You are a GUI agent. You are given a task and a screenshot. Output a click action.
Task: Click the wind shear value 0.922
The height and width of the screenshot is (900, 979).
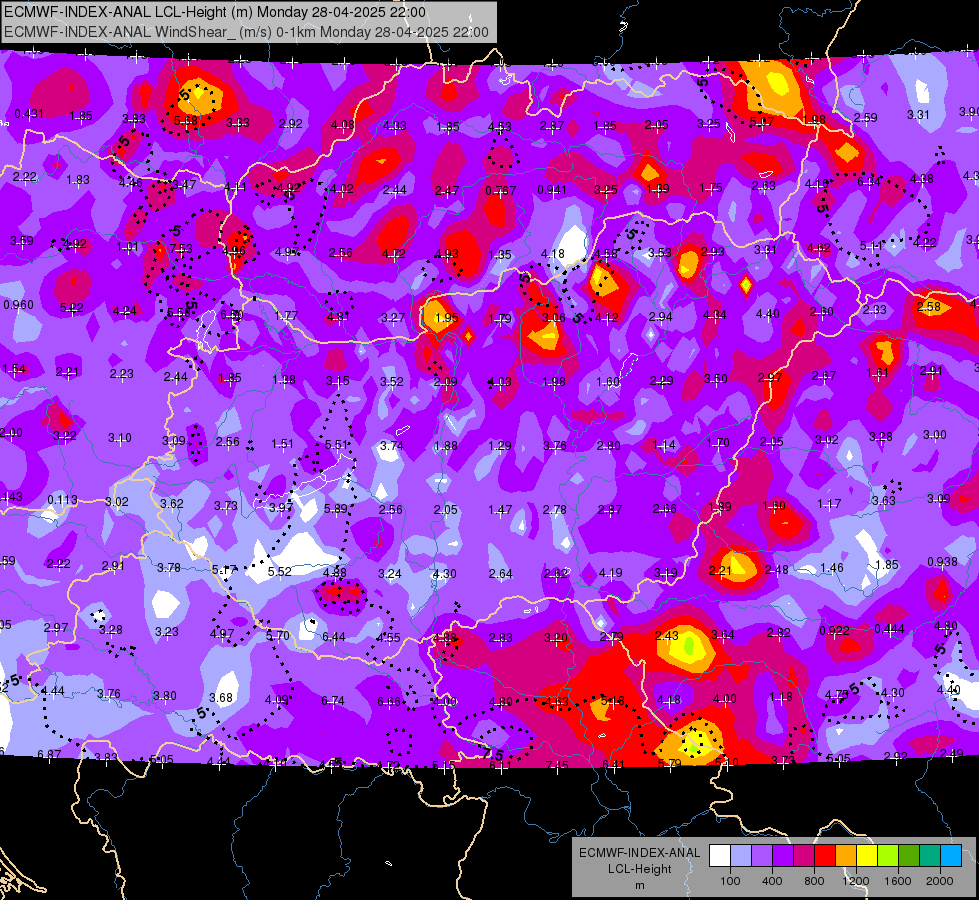[x=834, y=631]
